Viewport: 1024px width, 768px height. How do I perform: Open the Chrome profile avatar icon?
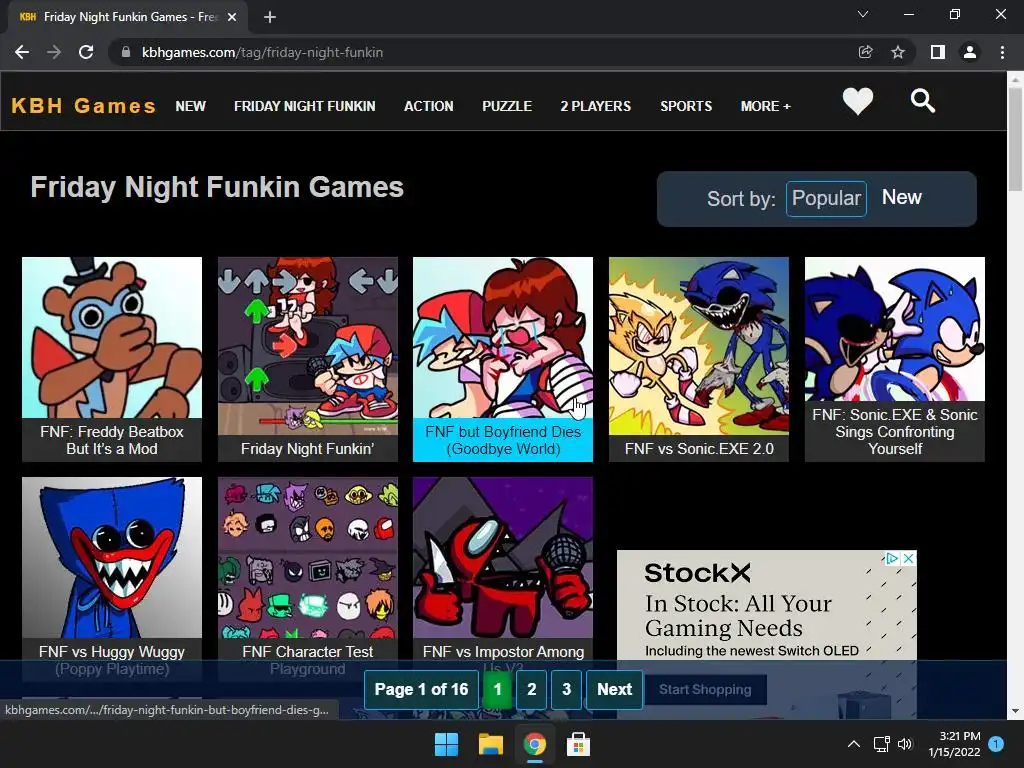(970, 52)
